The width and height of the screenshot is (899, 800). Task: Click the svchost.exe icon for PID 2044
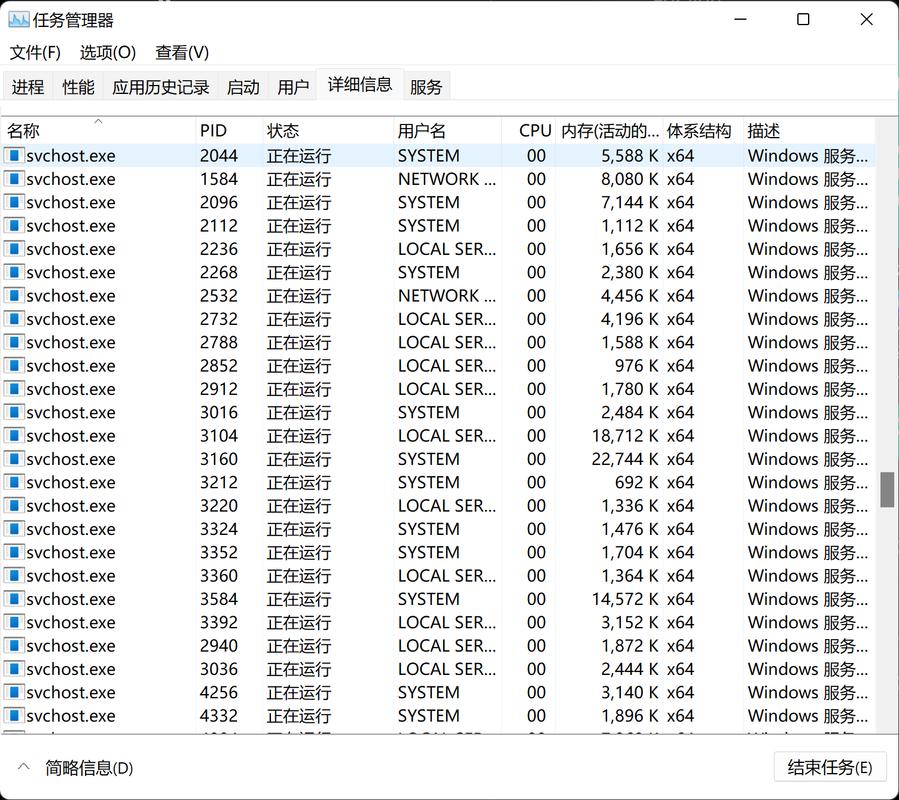click(13, 155)
